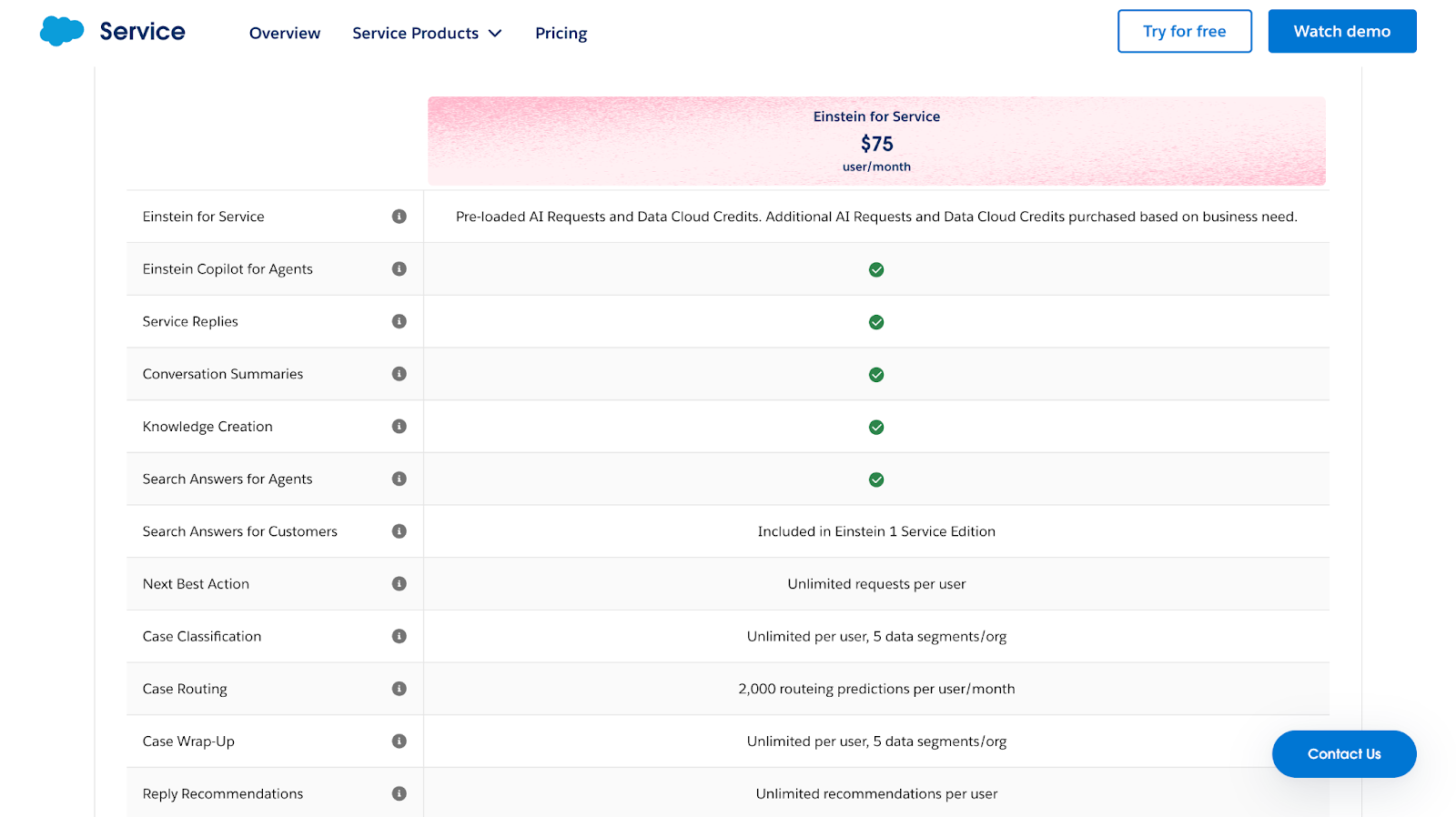
Task: Open info icon for Reply Recommendations
Action: click(399, 793)
